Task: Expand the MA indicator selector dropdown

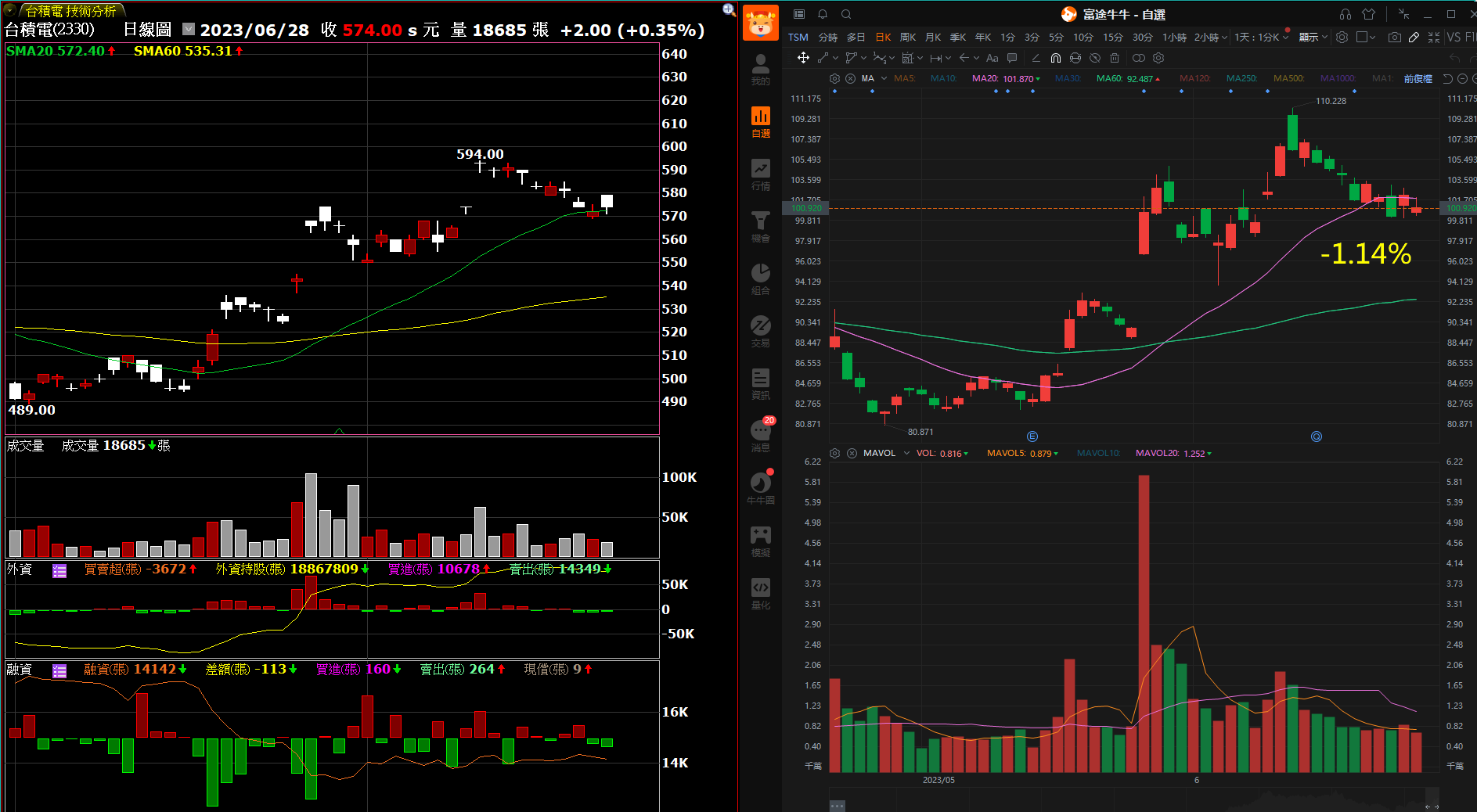Action: tap(884, 78)
